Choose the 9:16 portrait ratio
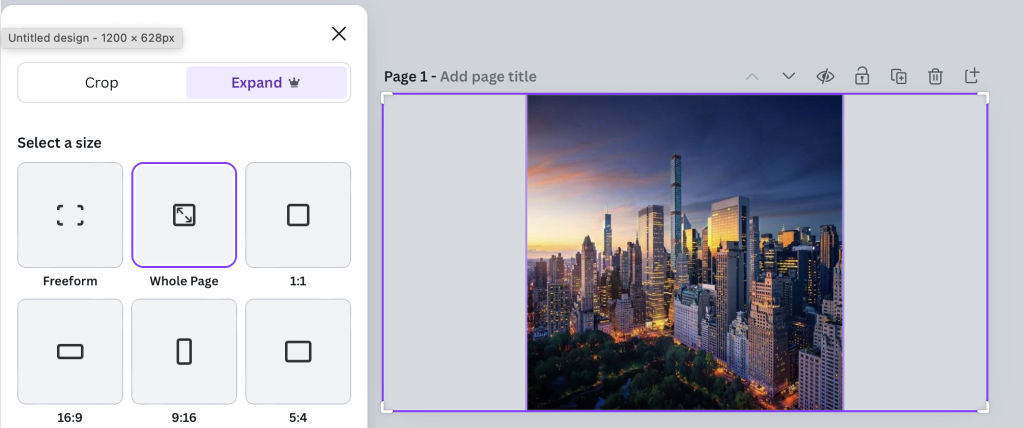Image resolution: width=1024 pixels, height=428 pixels. [184, 351]
